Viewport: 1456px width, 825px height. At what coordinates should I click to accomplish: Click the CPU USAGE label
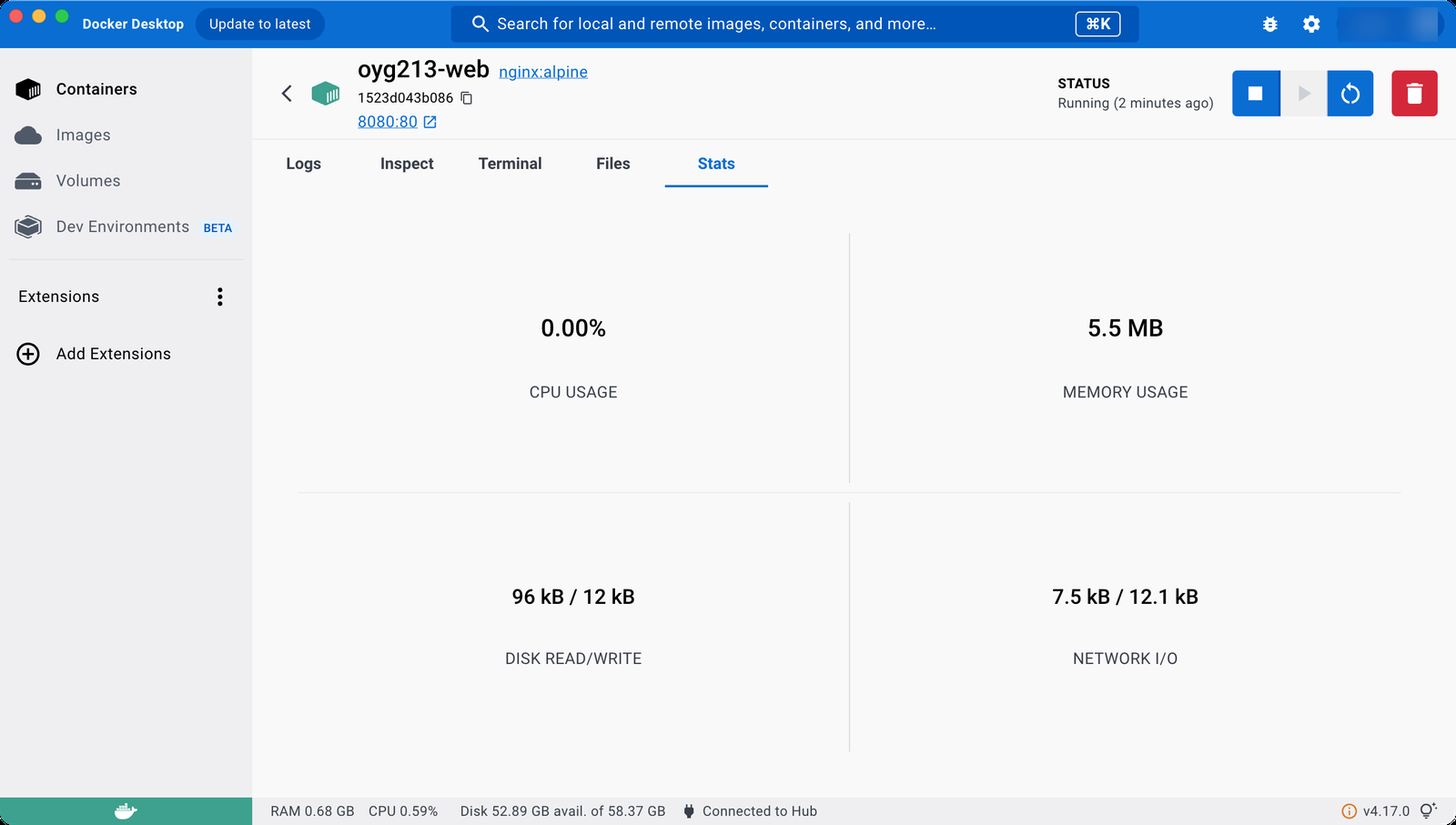coord(573,392)
